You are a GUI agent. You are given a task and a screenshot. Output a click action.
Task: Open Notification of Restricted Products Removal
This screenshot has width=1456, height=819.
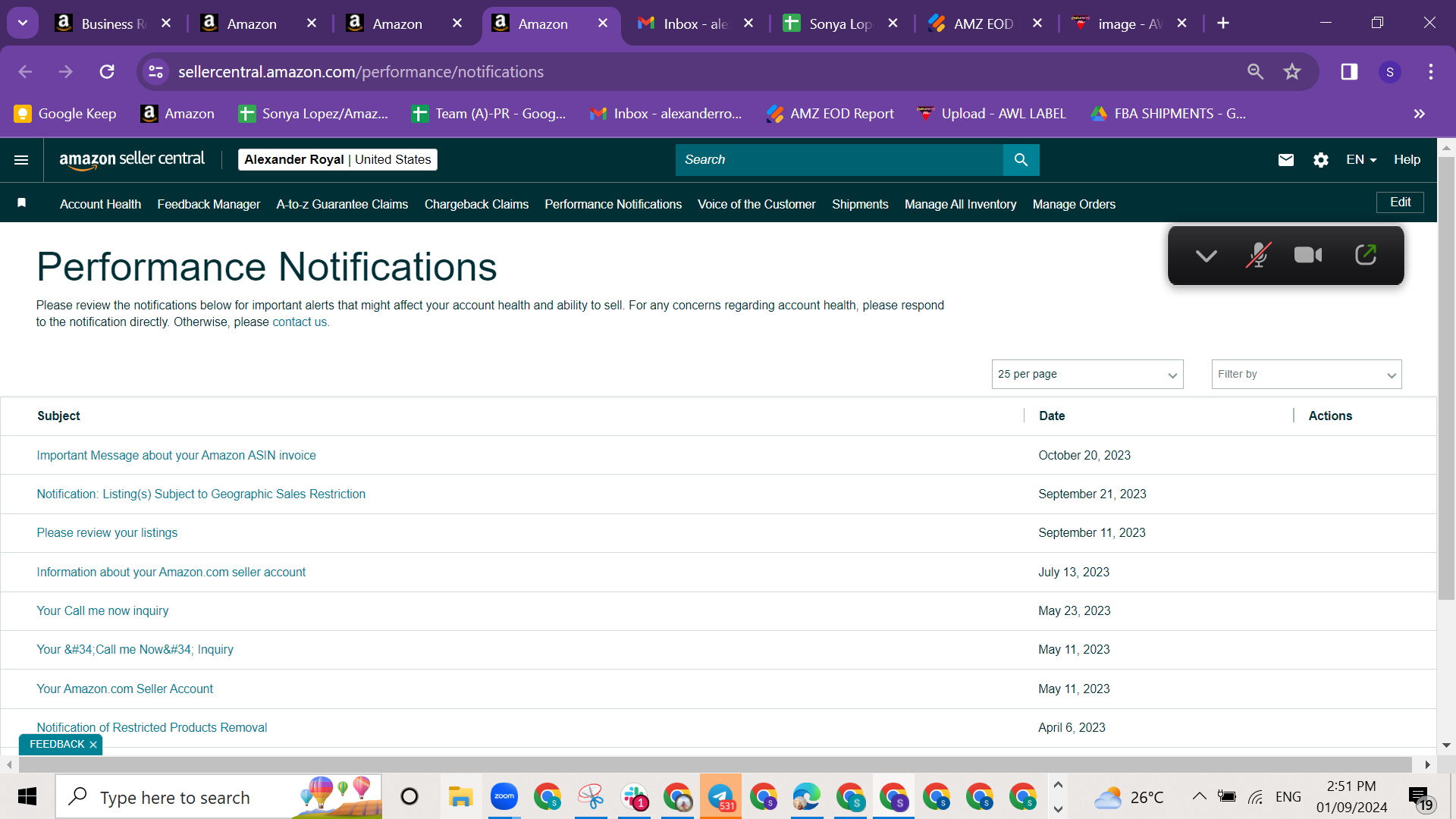(152, 728)
